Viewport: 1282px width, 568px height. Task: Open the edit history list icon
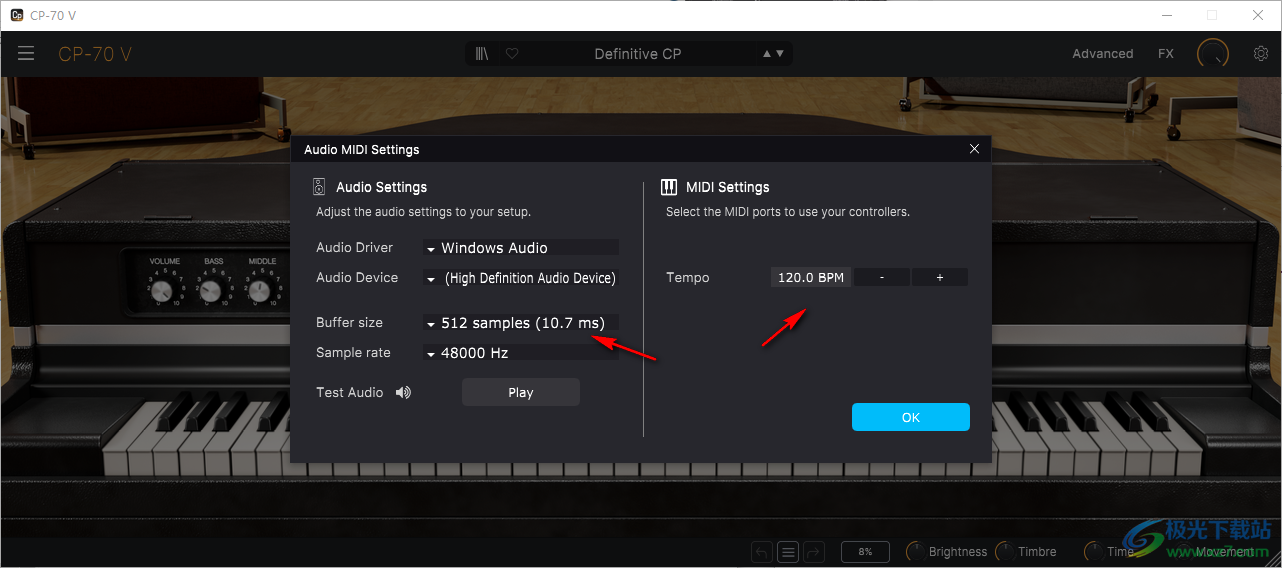point(788,552)
